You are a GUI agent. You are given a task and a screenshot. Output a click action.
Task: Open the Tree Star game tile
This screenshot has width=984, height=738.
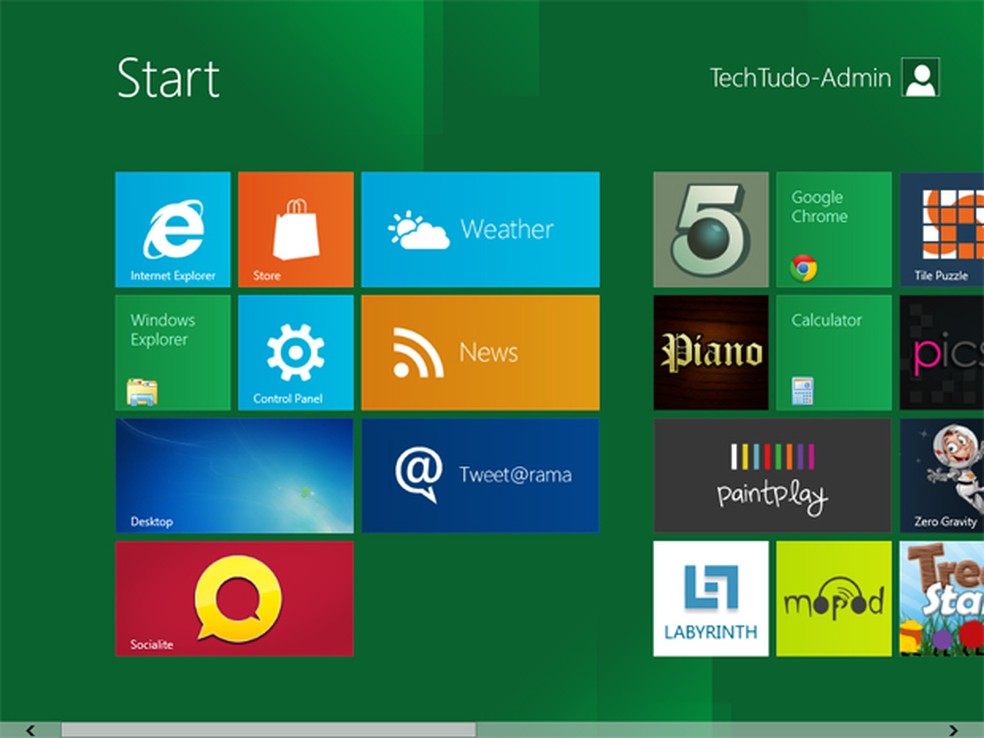[x=941, y=599]
